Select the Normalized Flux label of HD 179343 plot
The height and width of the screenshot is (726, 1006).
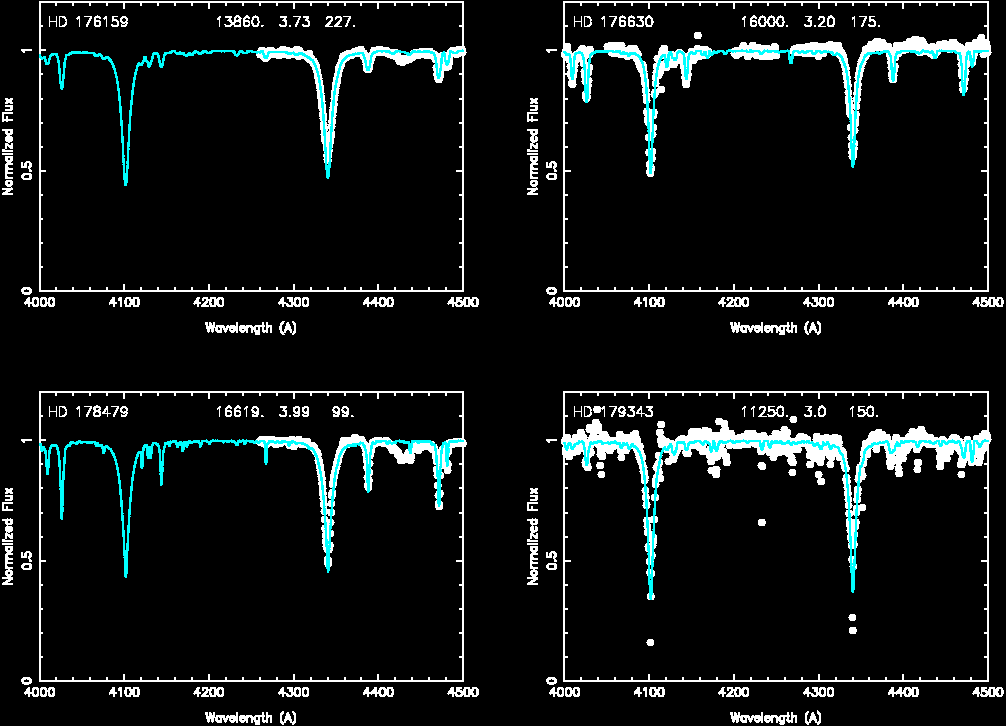point(534,535)
